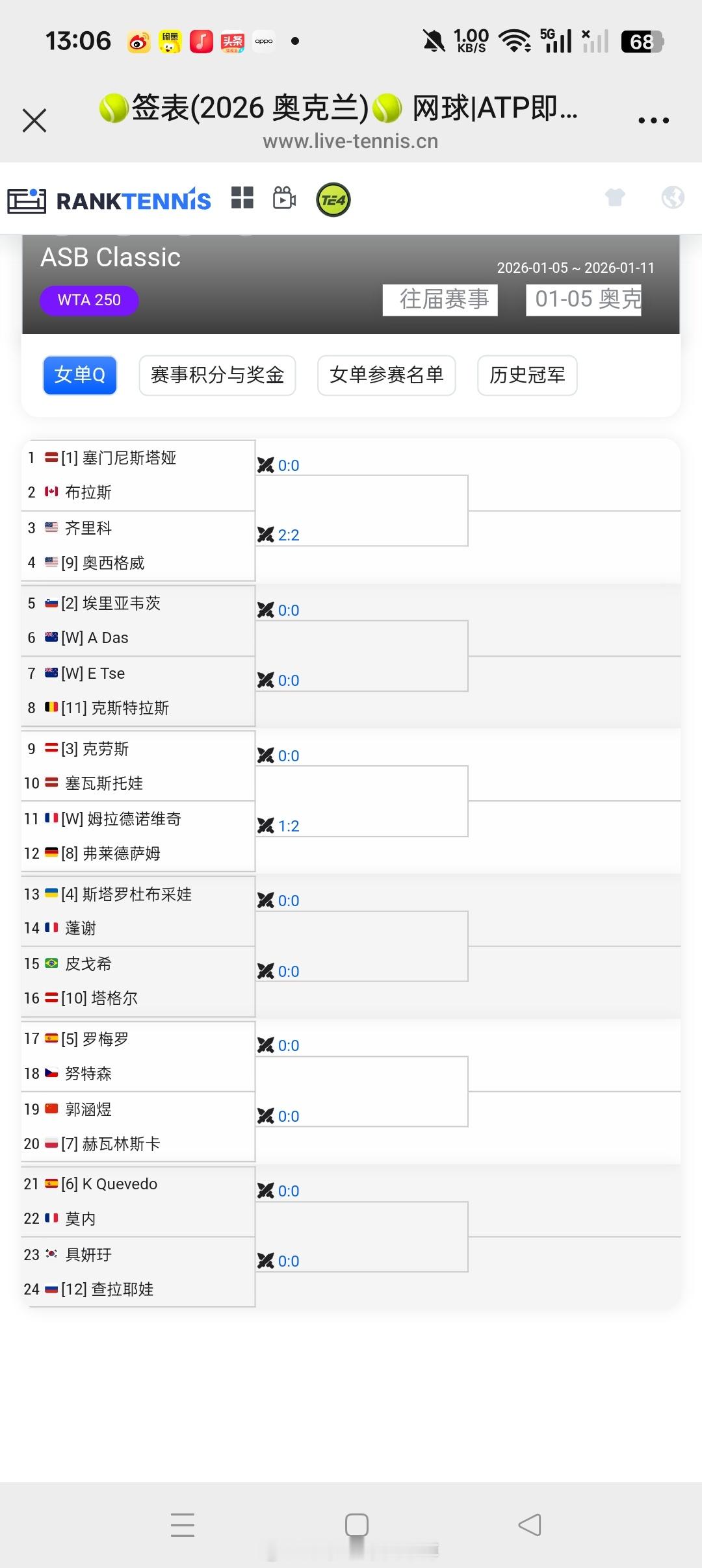Open the globe language icon

coord(673,197)
